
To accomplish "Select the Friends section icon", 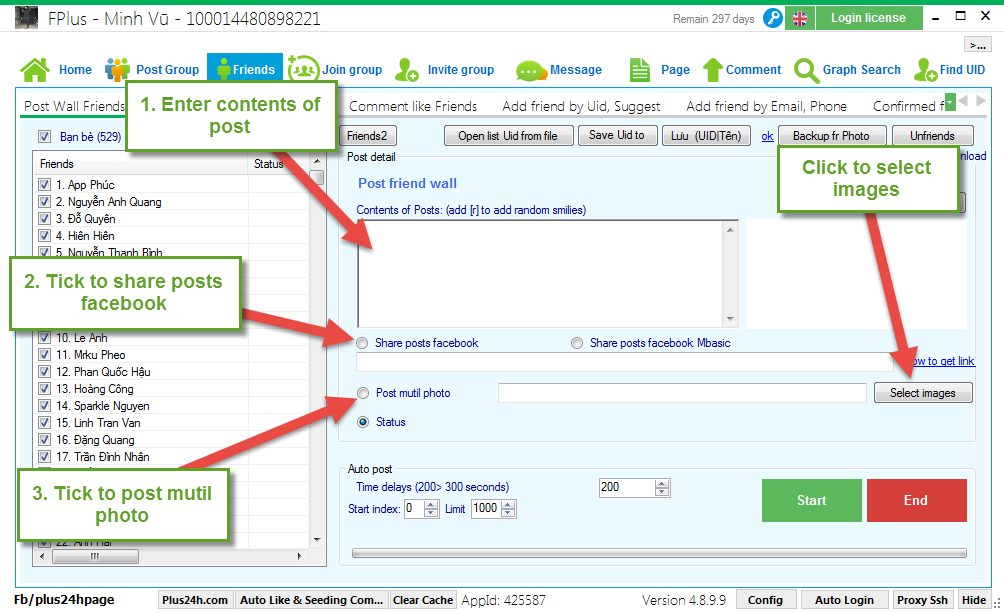I will click(x=223, y=70).
